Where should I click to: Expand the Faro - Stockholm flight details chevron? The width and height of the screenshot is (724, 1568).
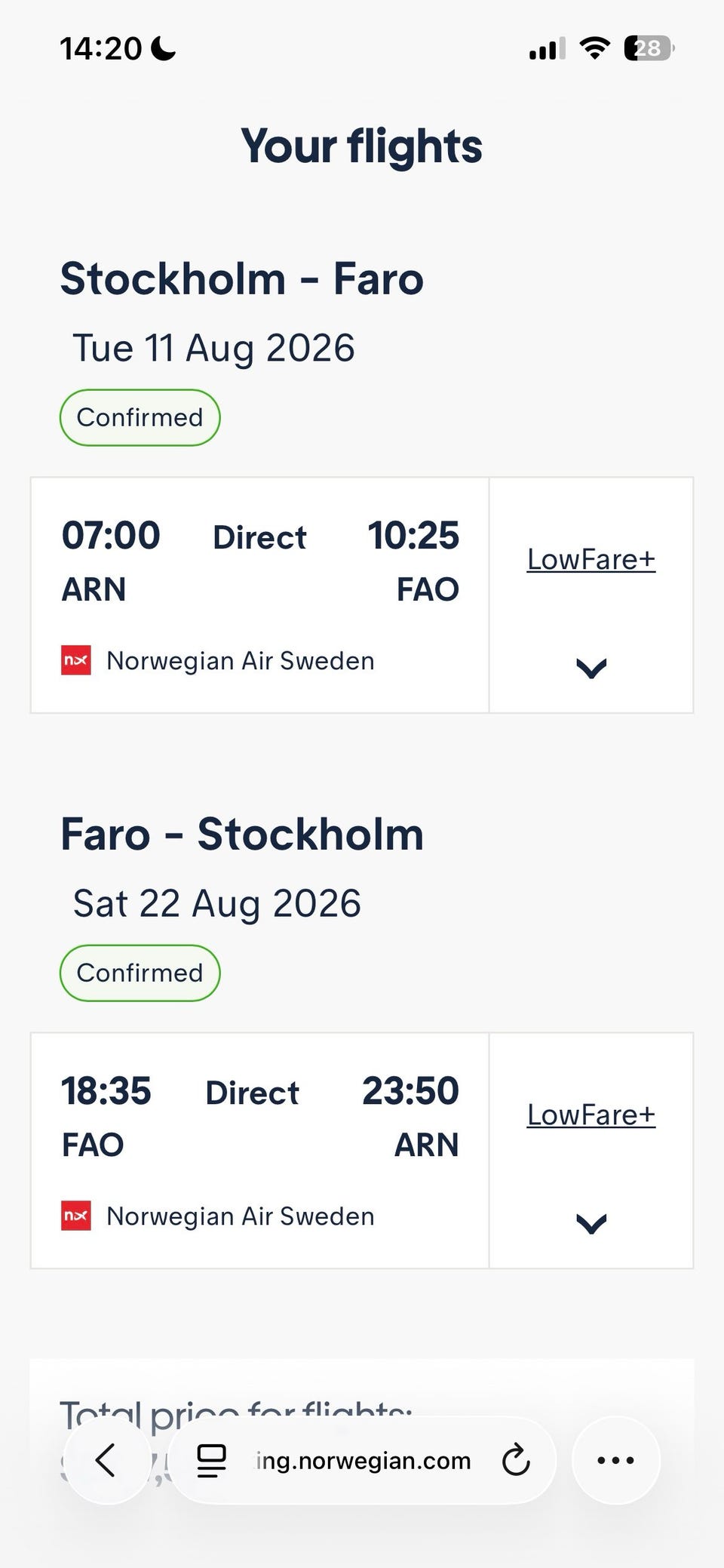591,1223
